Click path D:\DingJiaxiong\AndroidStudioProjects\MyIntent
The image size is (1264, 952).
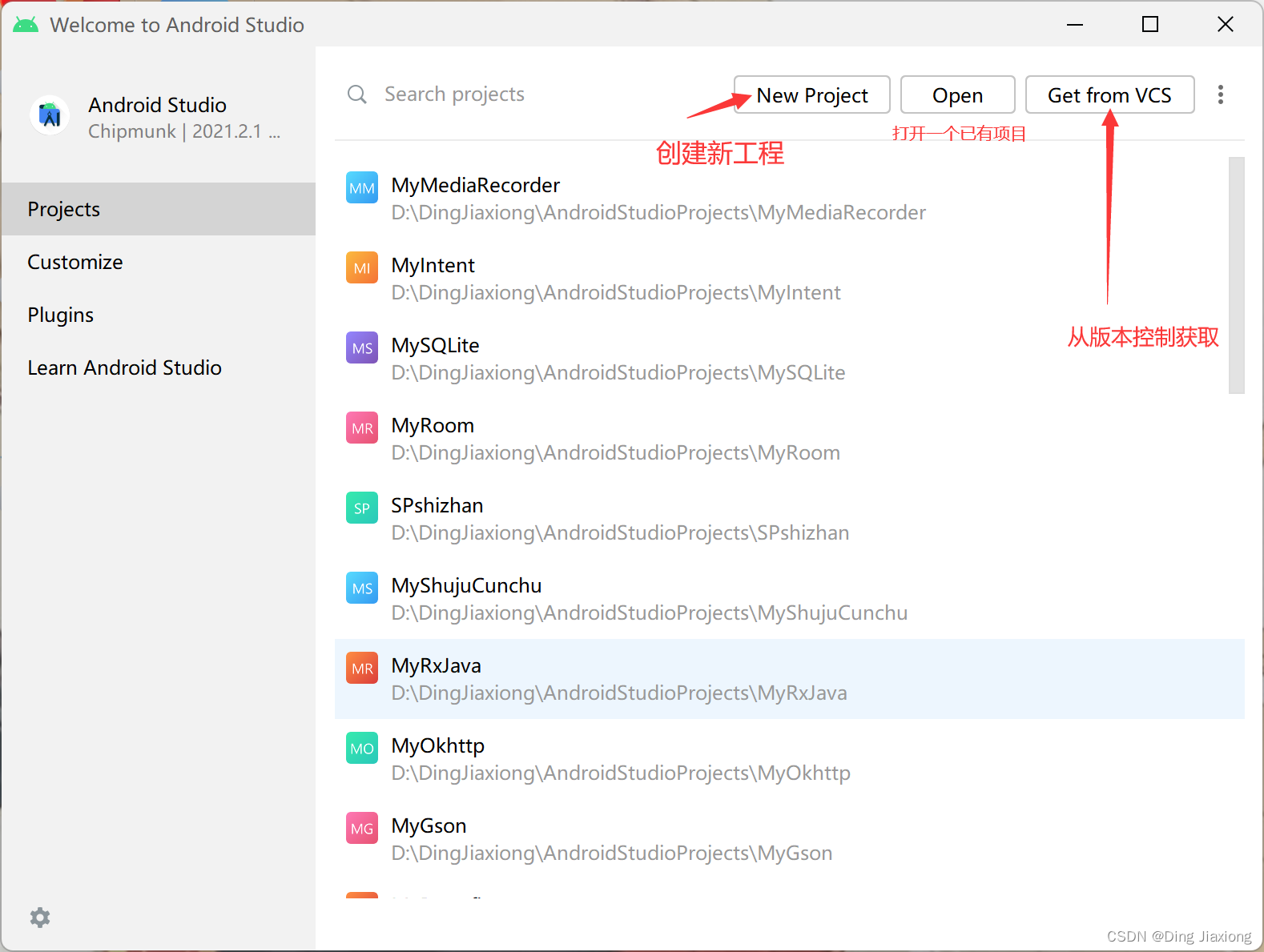coord(616,292)
